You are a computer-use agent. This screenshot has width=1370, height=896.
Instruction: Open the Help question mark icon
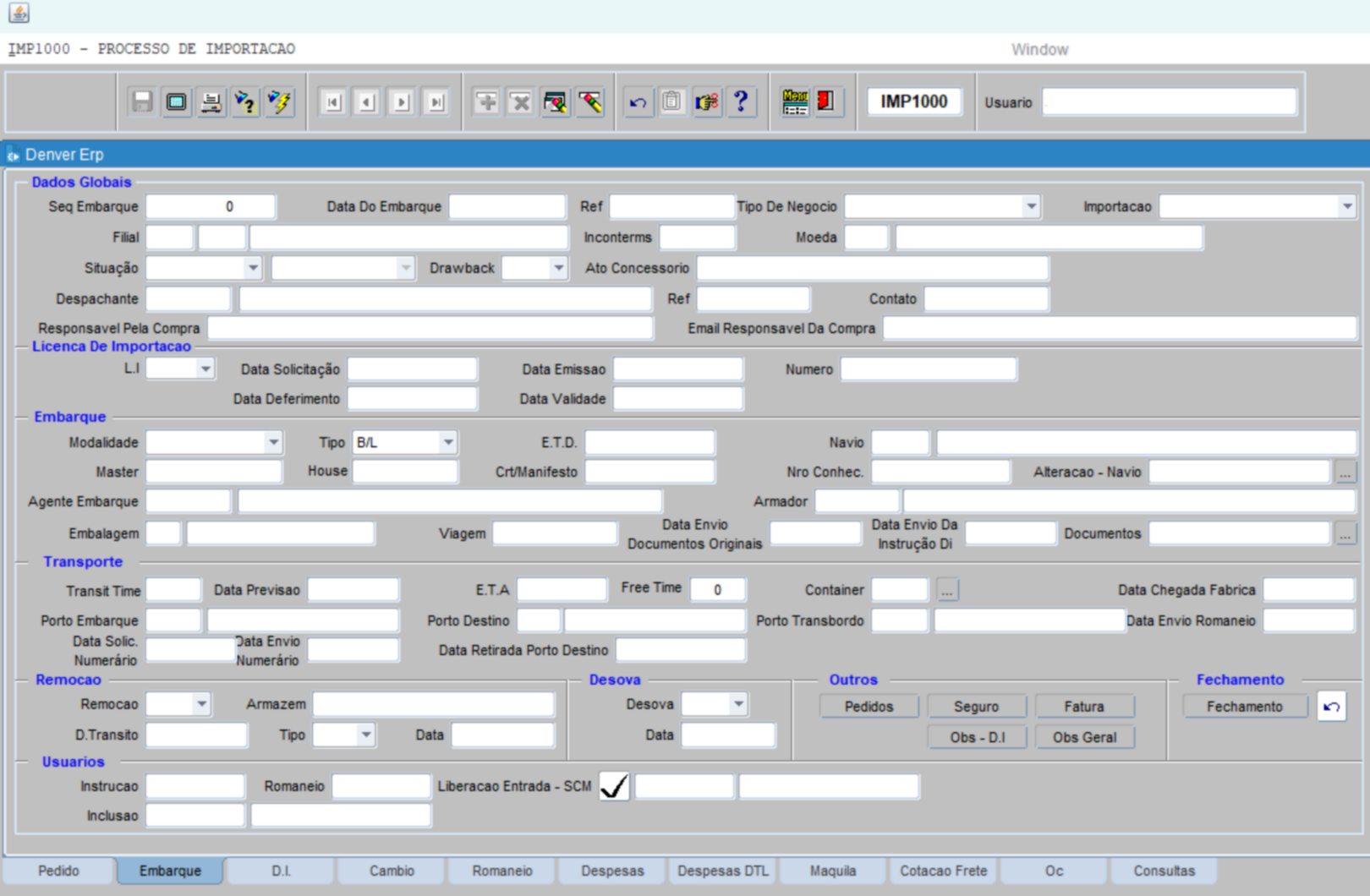click(x=741, y=102)
